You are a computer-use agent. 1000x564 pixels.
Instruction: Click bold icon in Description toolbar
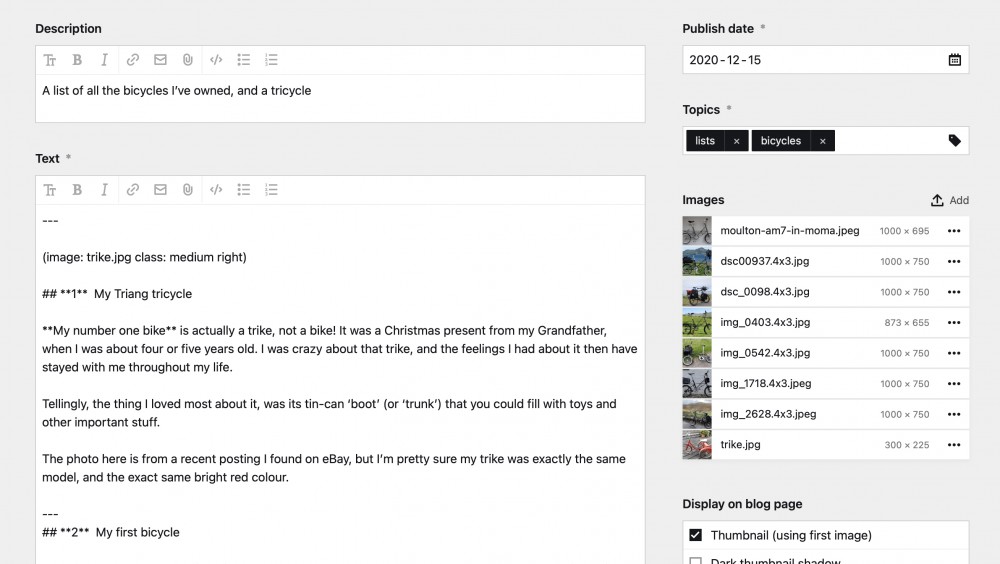tap(77, 60)
